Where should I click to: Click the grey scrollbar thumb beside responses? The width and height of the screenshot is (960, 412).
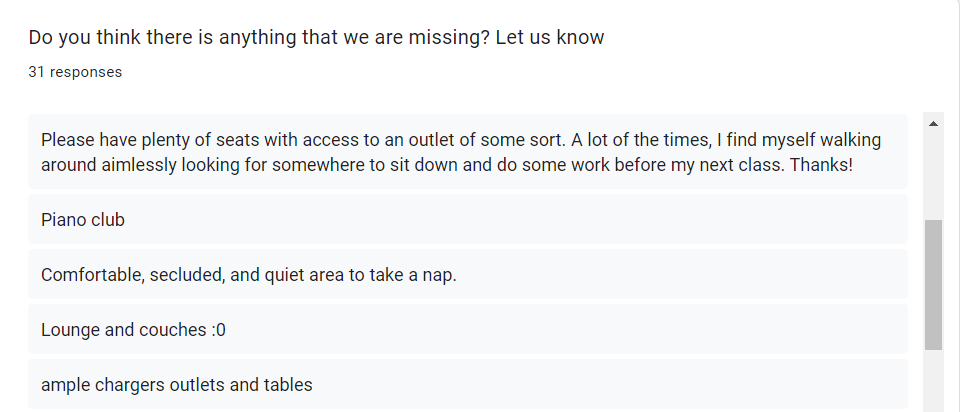(933, 285)
